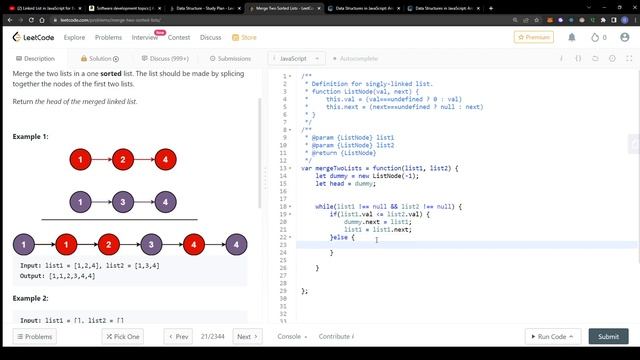Open the Discuss (999+) tab
Image resolution: width=640 pixels, height=360 pixels.
165,58
